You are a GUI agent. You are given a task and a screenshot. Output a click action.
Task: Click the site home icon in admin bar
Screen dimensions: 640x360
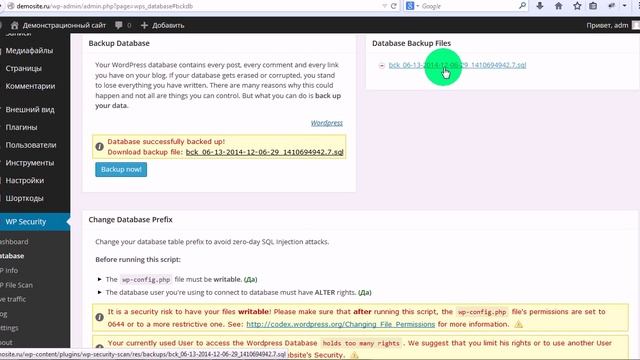point(14,25)
